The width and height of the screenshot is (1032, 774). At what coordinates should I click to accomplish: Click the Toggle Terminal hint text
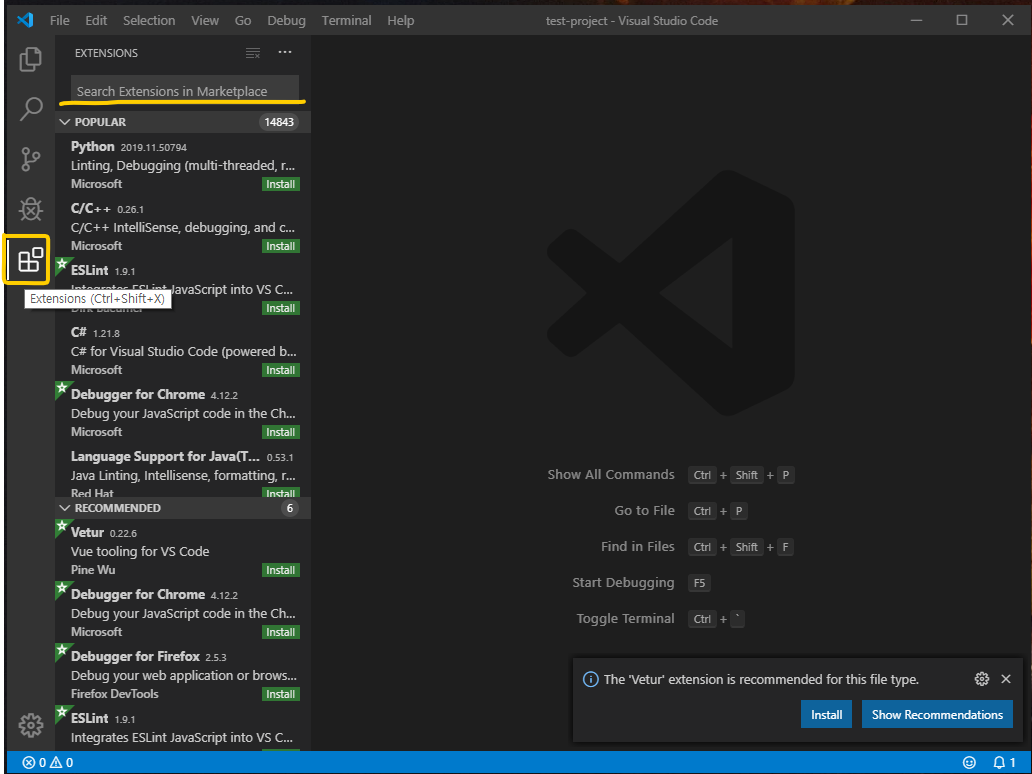point(625,619)
